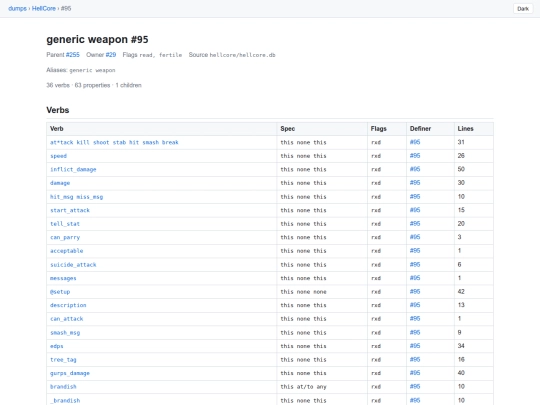
Task: Open the start_attack verb link
Action: (70, 210)
